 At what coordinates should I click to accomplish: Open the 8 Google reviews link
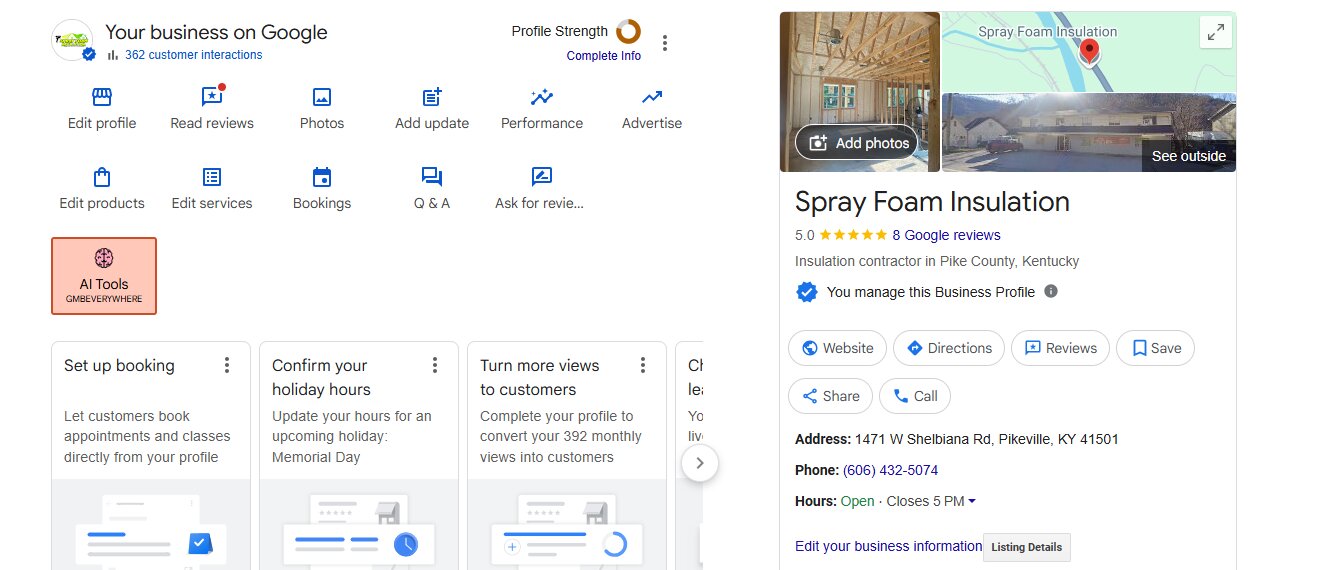pyautogui.click(x=946, y=235)
